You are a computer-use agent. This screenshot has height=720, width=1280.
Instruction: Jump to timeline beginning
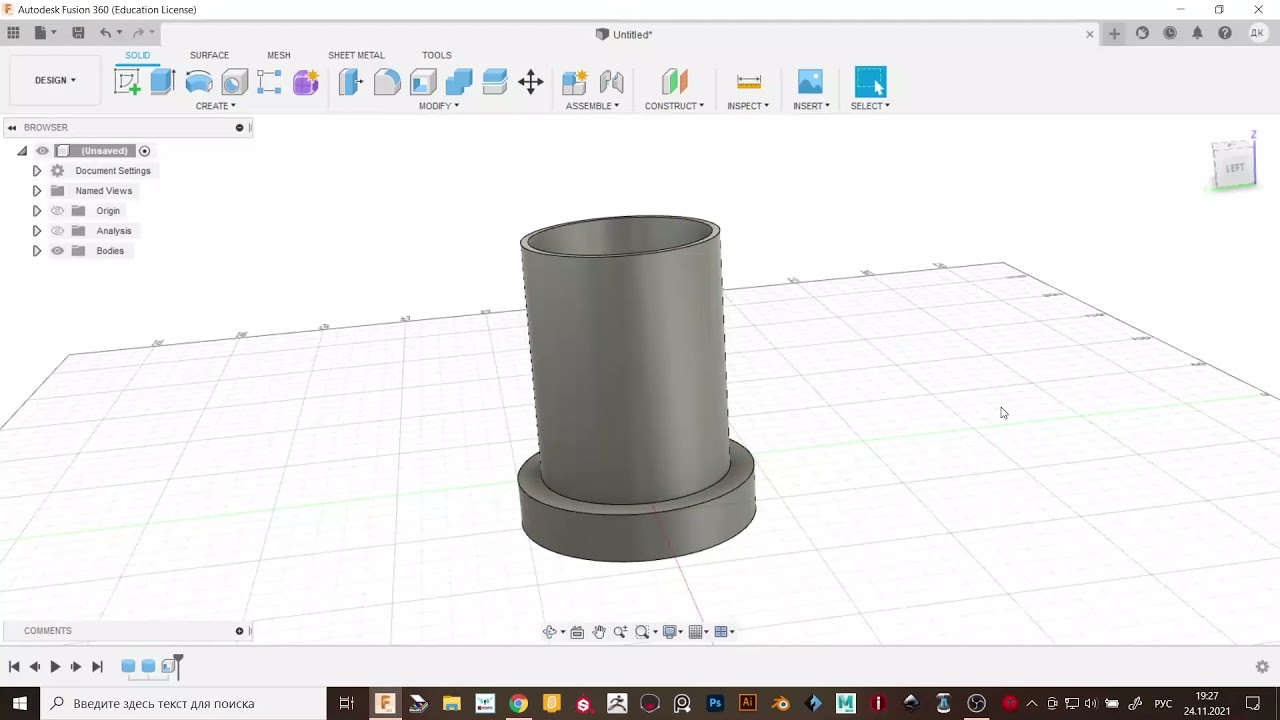pos(14,666)
